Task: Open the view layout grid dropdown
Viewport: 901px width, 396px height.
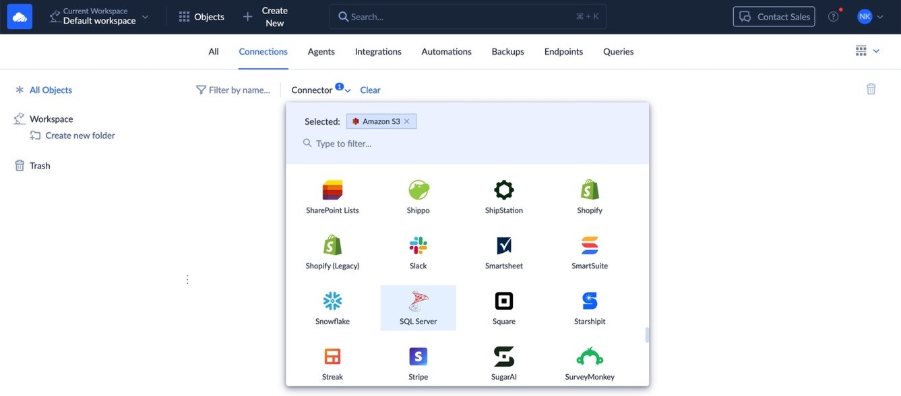Action: (867, 51)
